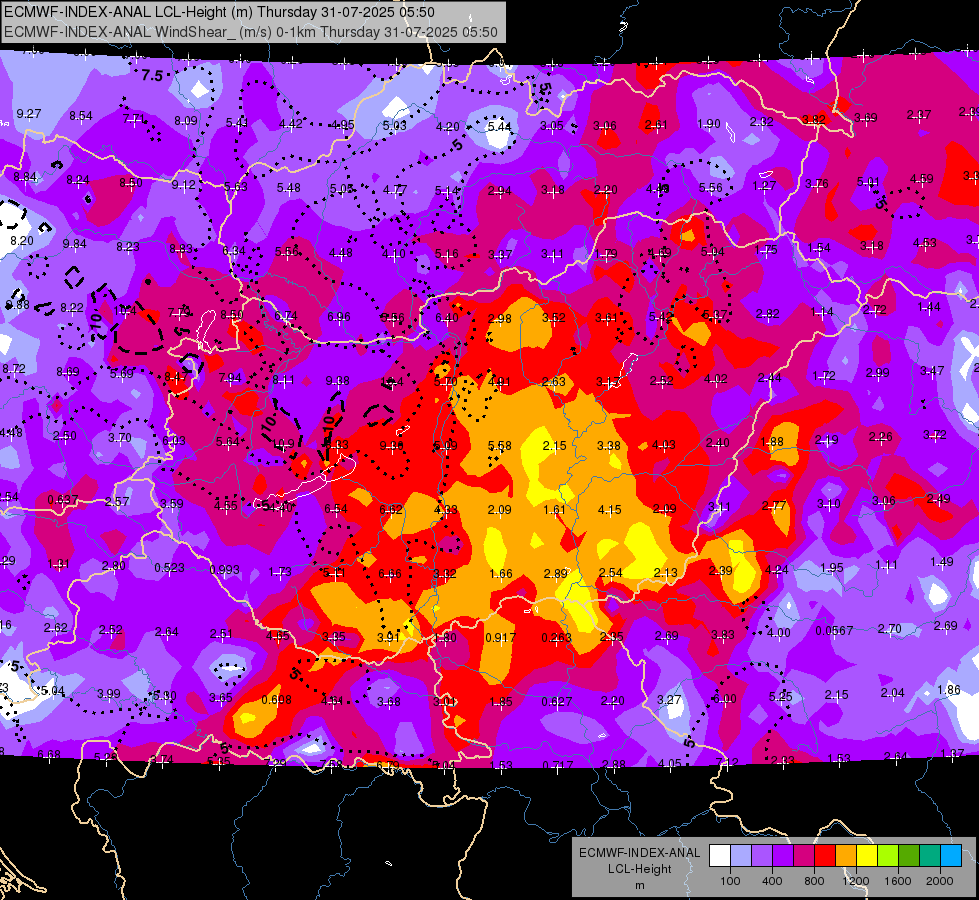Screen dimensions: 979x900
Task: Click the 'LCL-Height' legend title text
Action: [639, 869]
